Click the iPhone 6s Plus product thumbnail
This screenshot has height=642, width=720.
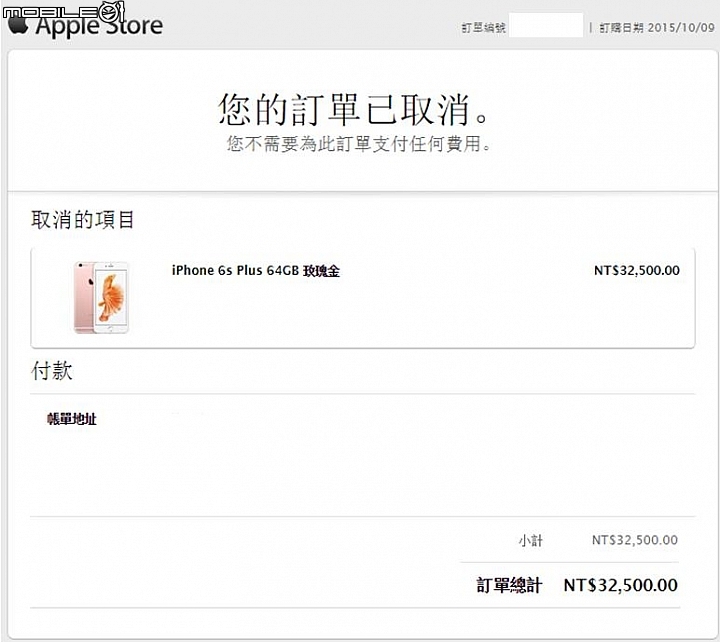click(x=101, y=297)
